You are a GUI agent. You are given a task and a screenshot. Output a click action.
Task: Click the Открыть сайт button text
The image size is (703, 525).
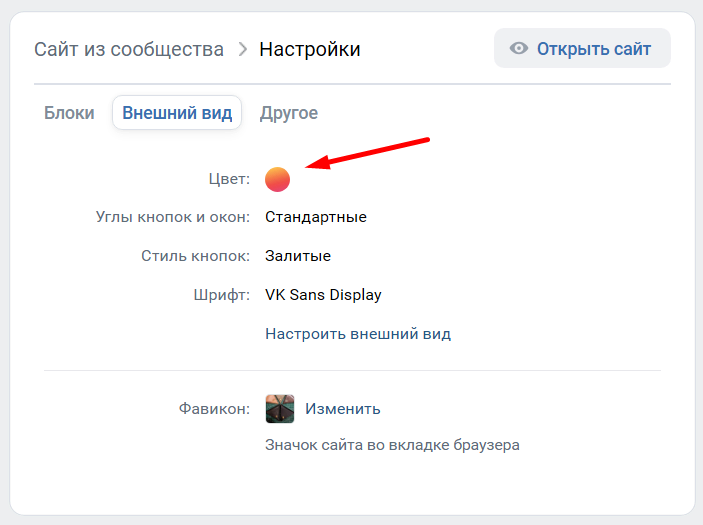point(594,48)
